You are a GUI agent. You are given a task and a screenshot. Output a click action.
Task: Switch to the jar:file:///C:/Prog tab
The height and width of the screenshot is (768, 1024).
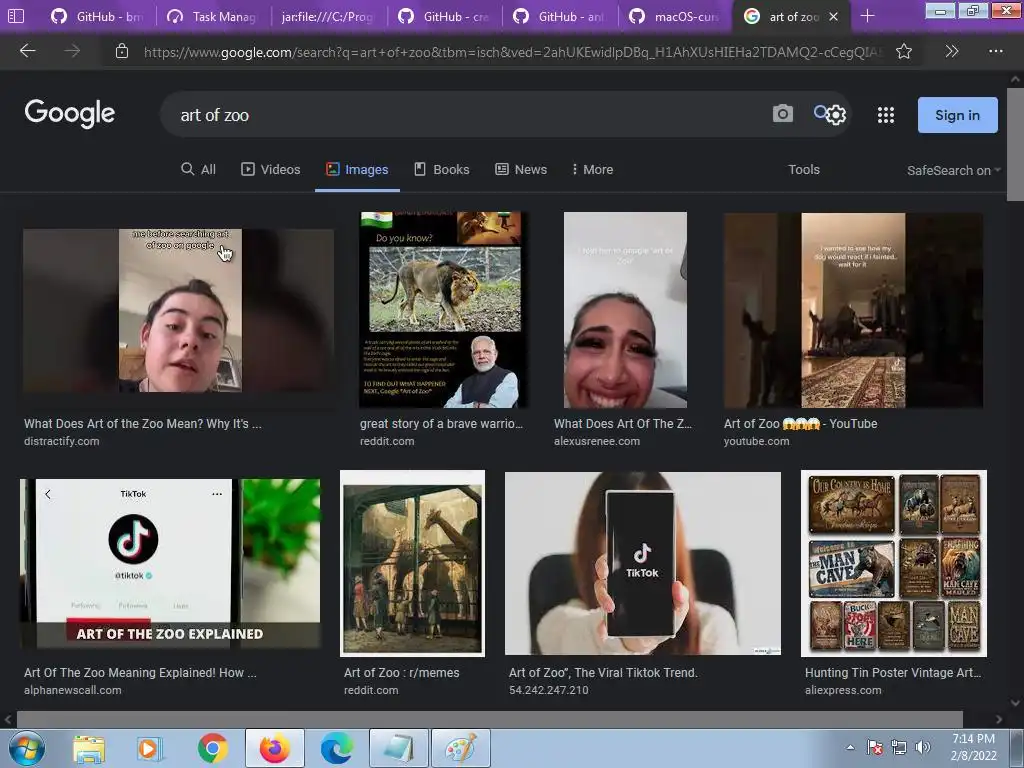pyautogui.click(x=327, y=16)
